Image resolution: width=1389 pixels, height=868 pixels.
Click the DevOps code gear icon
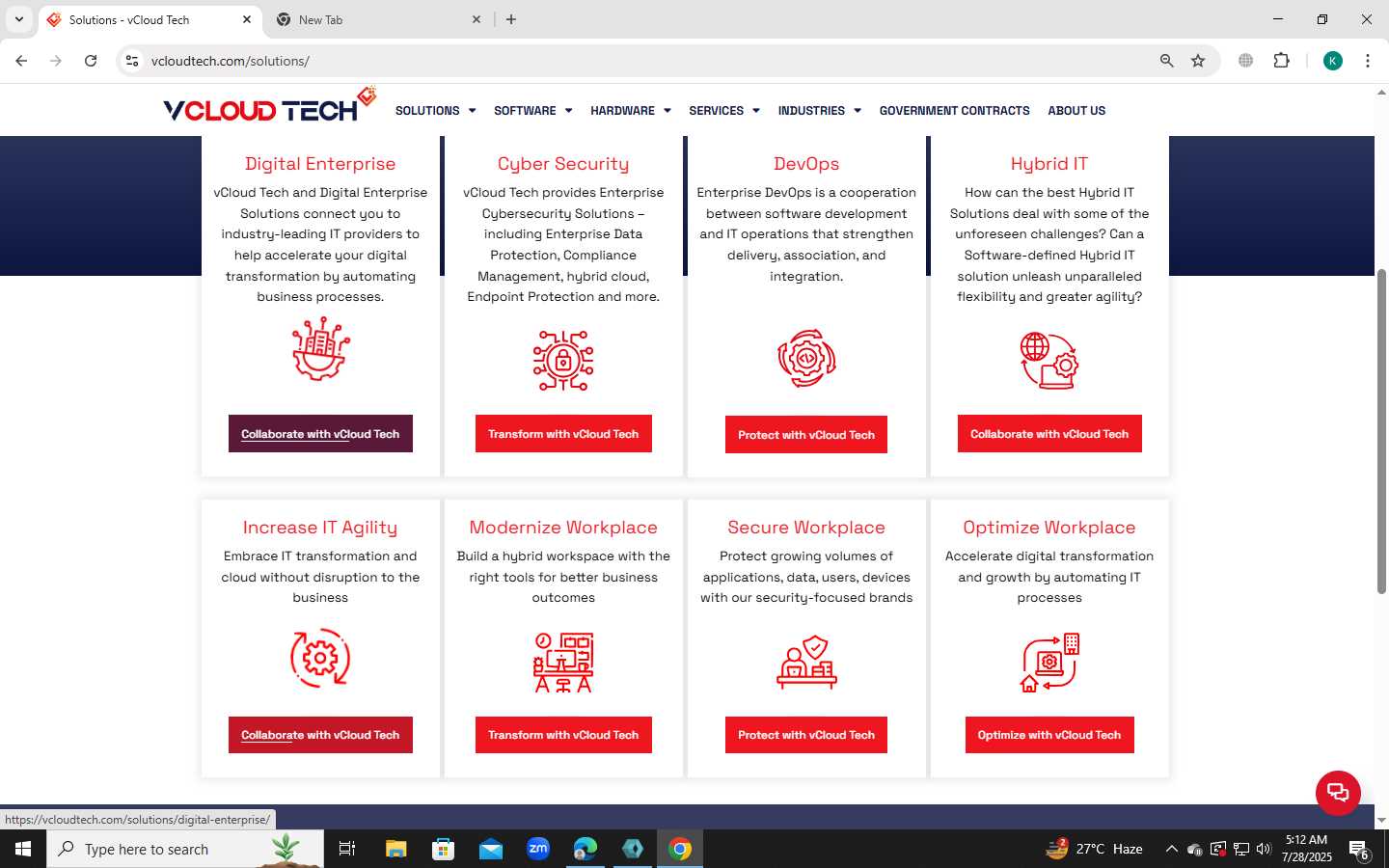[x=806, y=358]
